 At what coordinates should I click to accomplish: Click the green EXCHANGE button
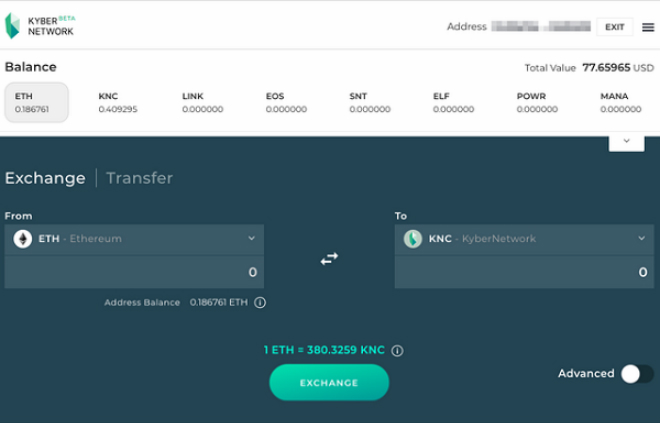click(x=329, y=382)
